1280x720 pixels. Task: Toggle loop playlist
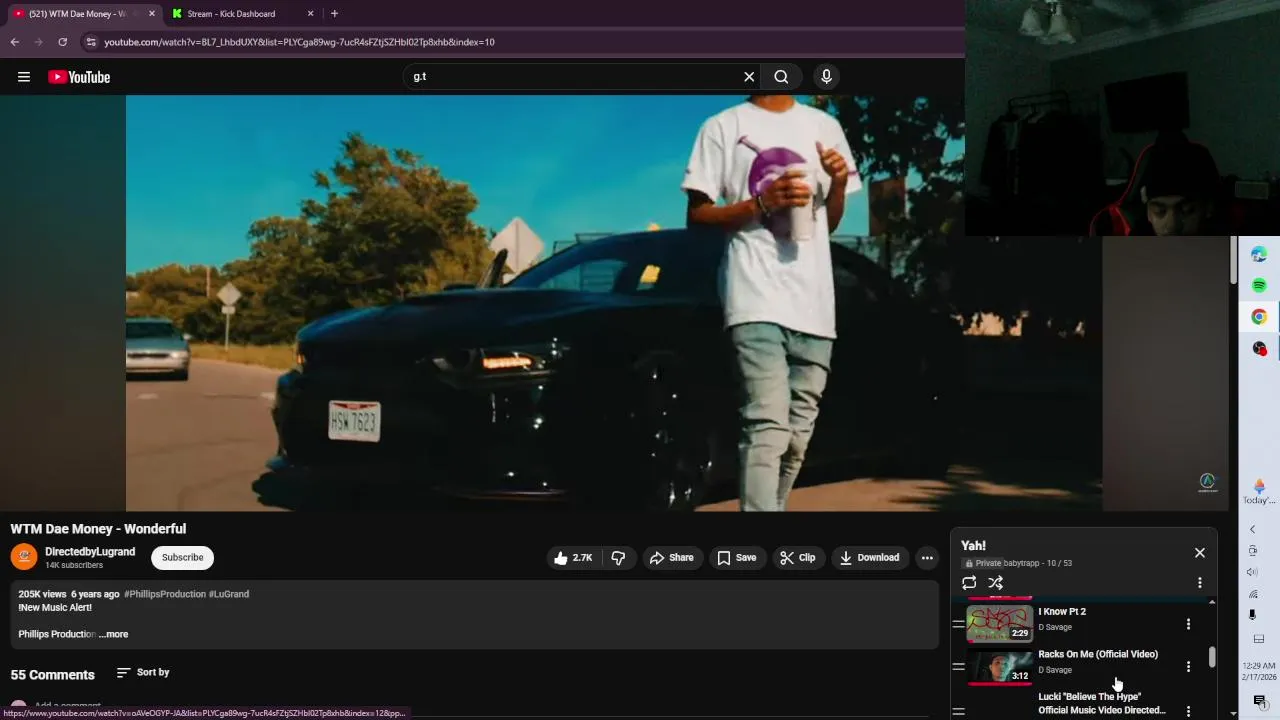[969, 583]
